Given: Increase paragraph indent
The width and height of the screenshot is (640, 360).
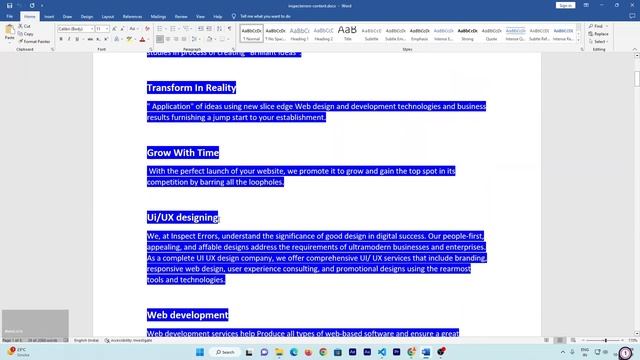Looking at the screenshot, I should point(209,29).
